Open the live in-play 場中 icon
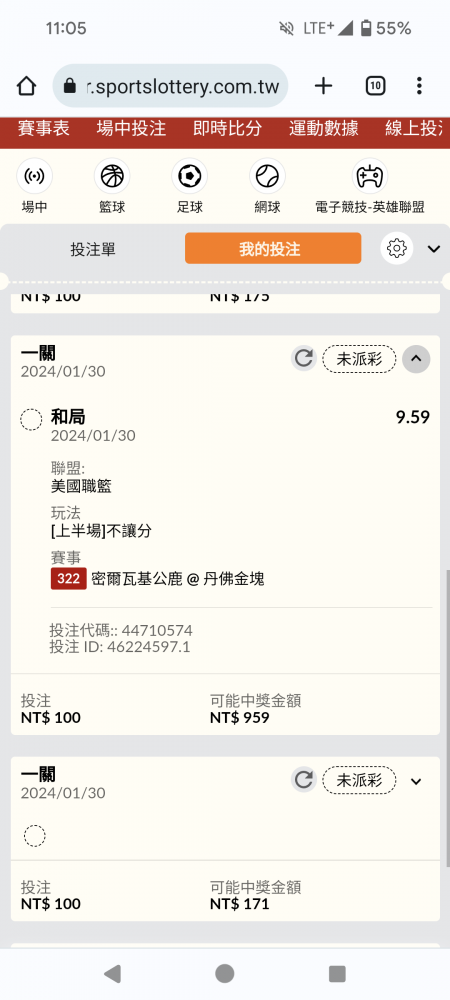The width and height of the screenshot is (450, 1000). pos(34,177)
